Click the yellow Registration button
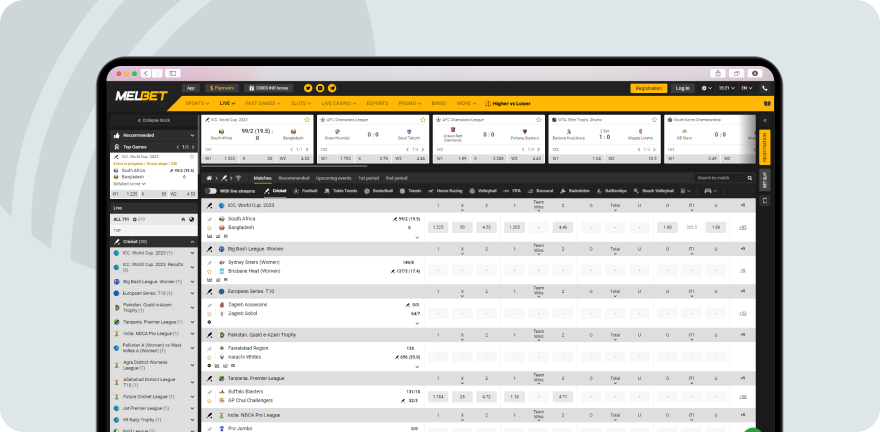Screen dimensions: 880x432 649,88
